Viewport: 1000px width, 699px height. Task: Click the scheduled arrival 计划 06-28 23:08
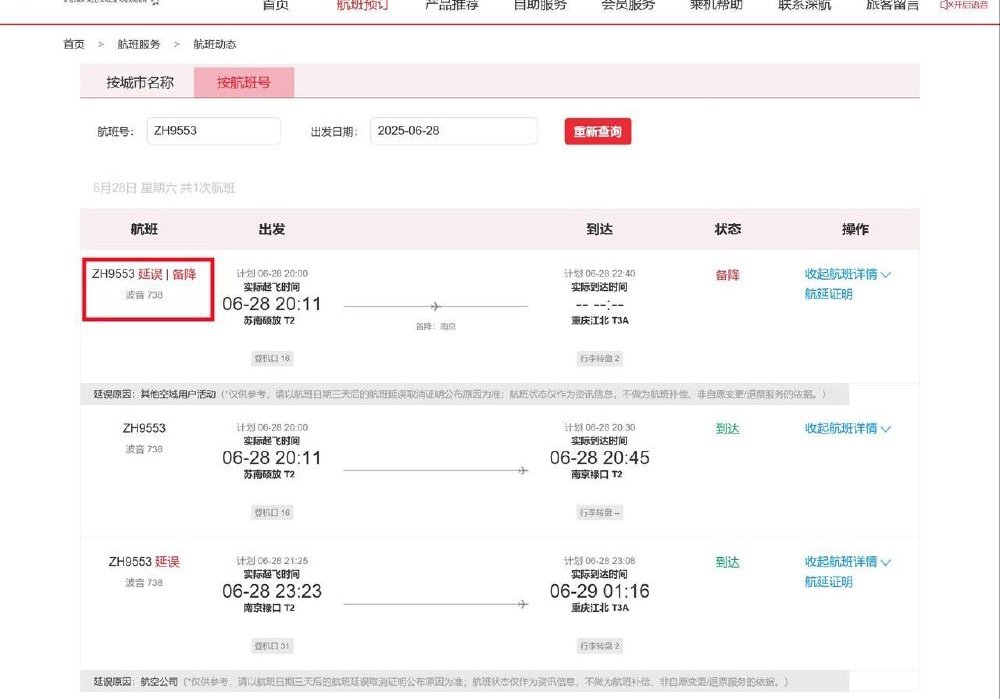click(x=599, y=561)
